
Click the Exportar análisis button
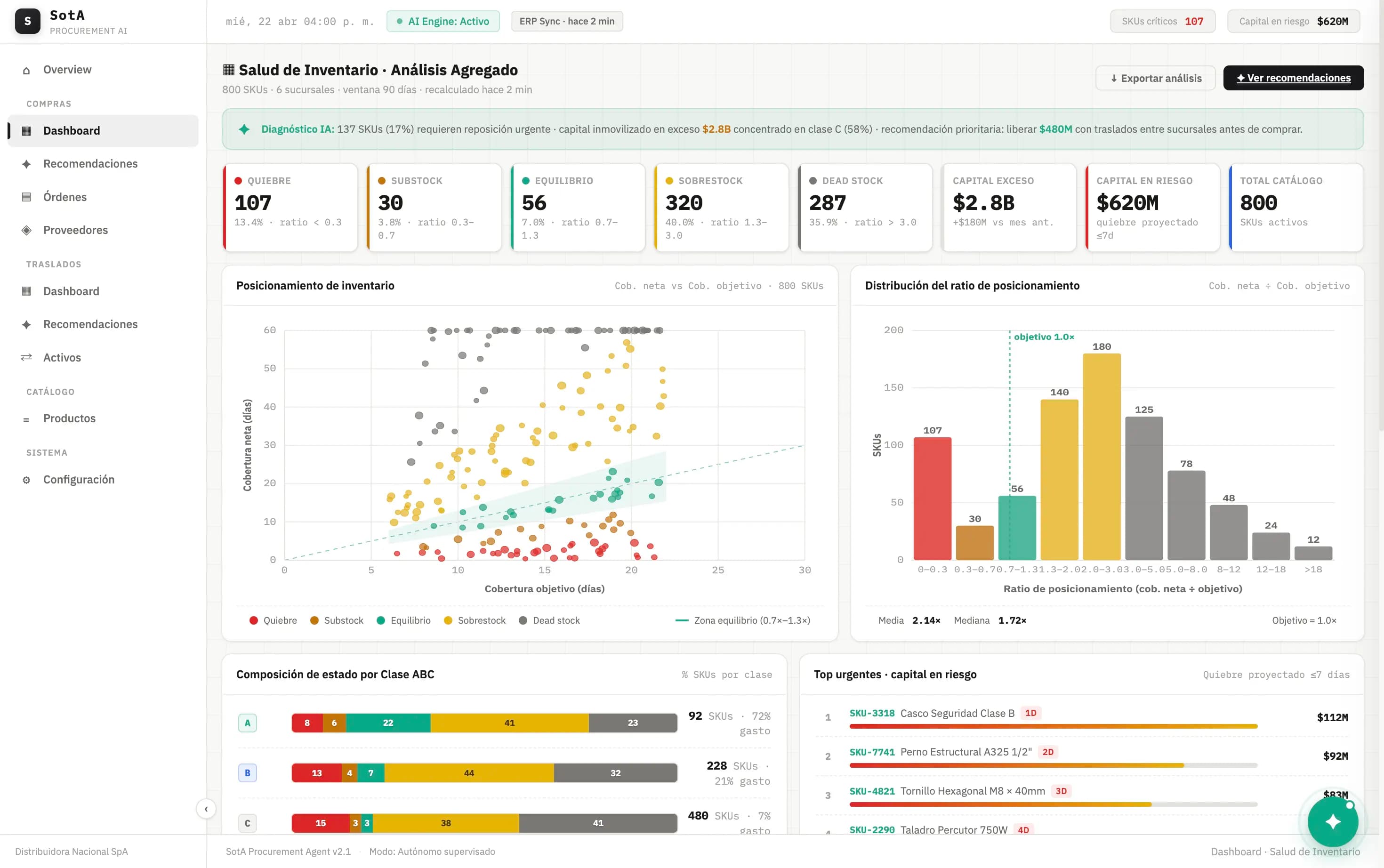[1155, 78]
